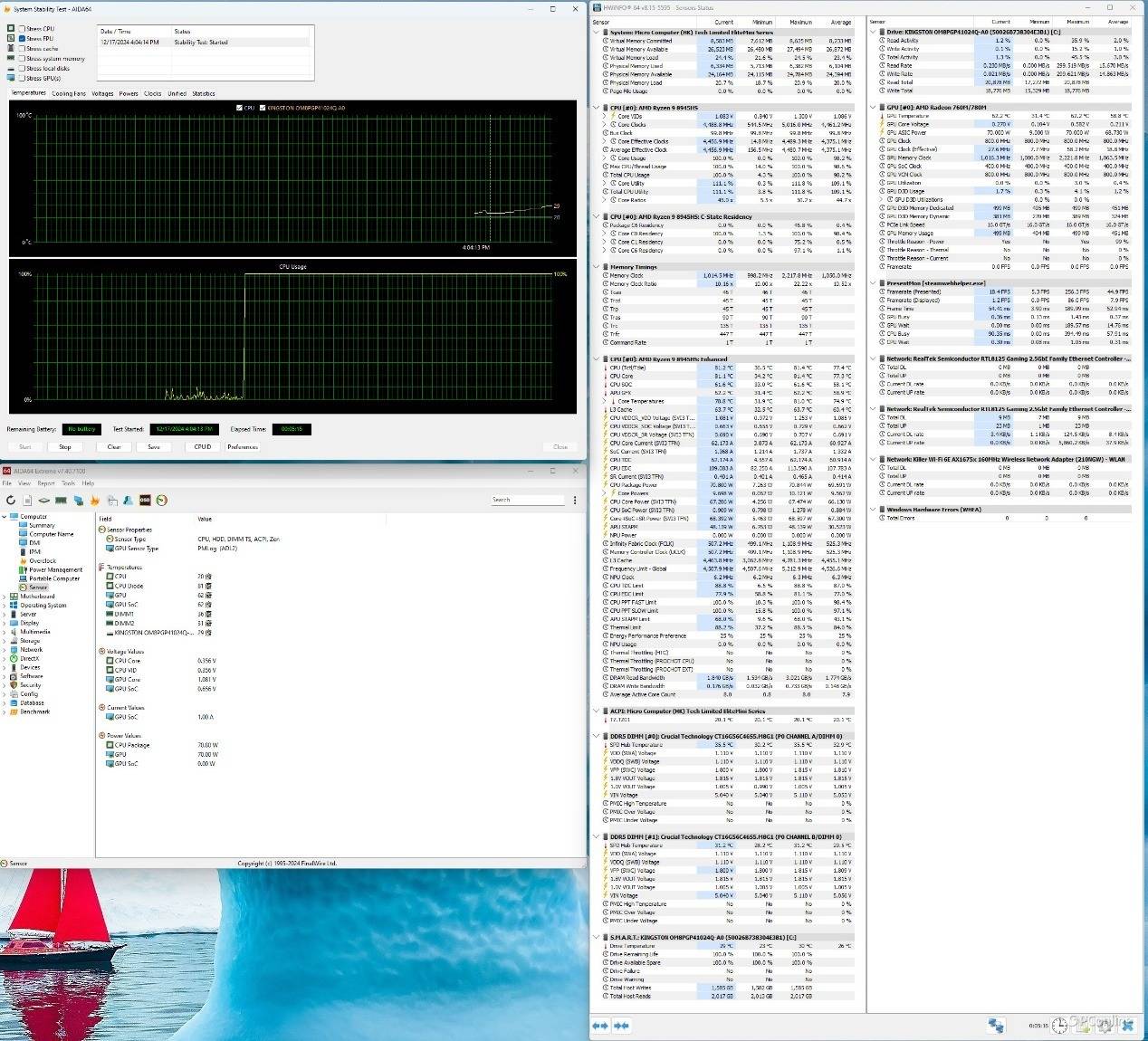Click the HWiNFO network computers icon
Screen dimensions: 1148x1041
point(996,1026)
